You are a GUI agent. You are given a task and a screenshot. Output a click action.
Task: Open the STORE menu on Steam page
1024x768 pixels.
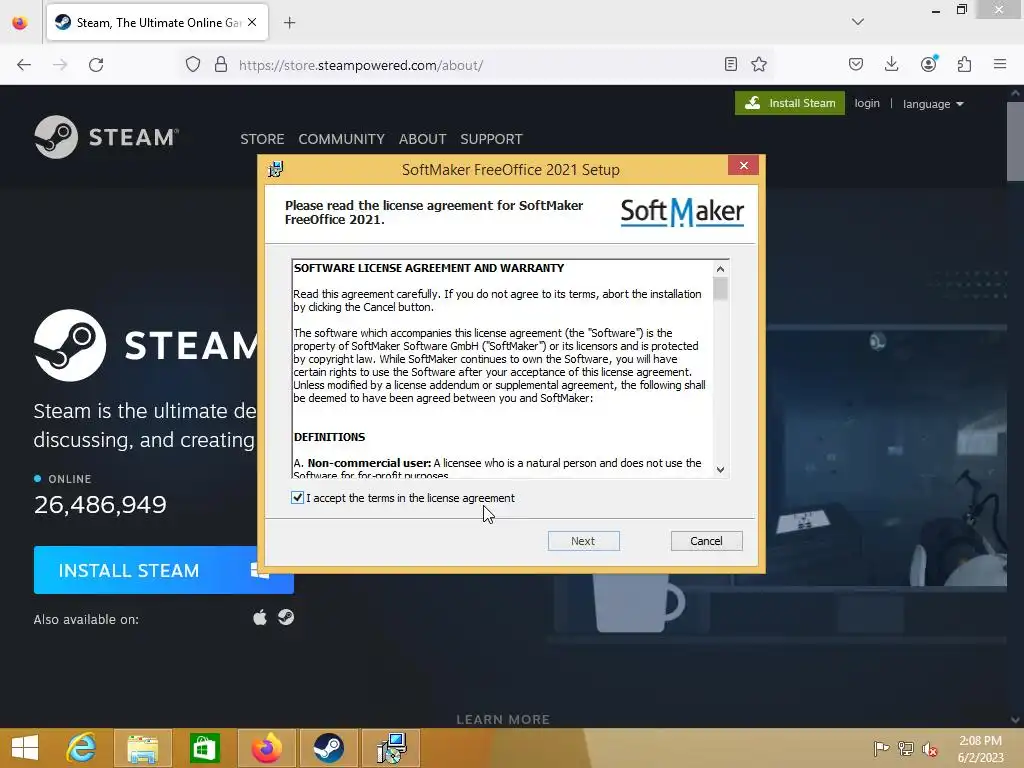262,139
